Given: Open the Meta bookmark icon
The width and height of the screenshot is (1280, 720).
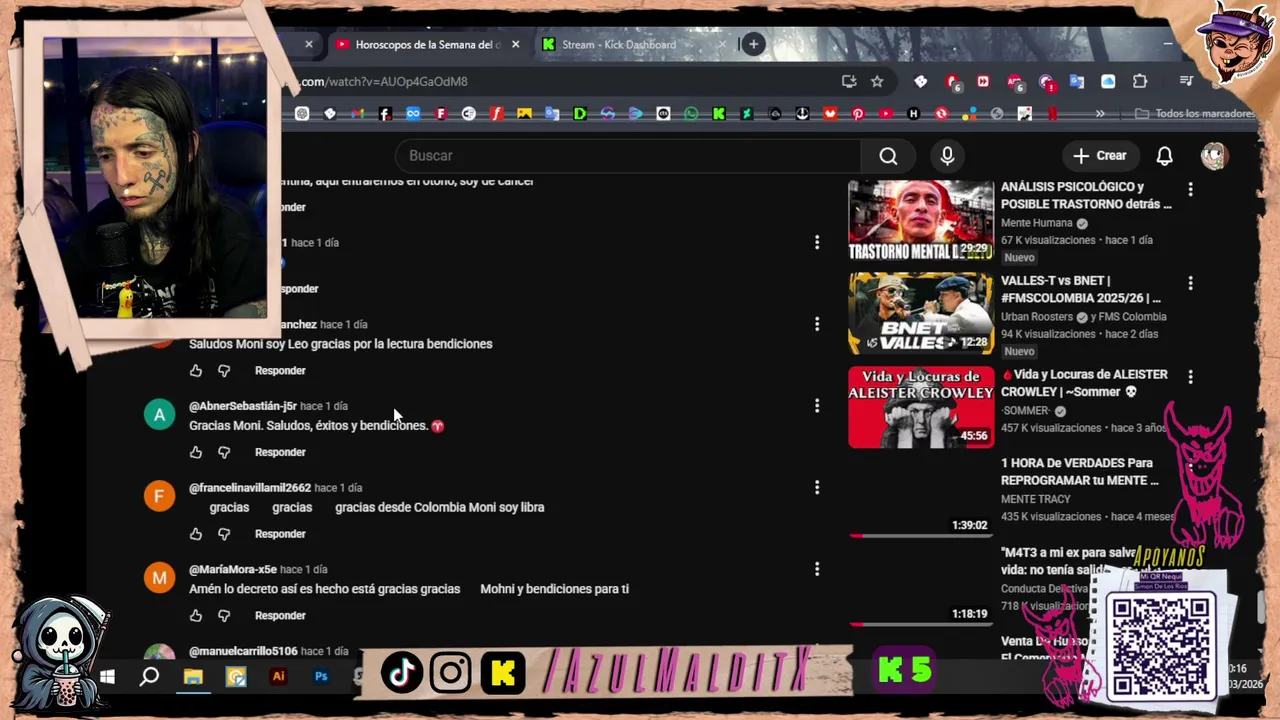Looking at the screenshot, I should (413, 114).
